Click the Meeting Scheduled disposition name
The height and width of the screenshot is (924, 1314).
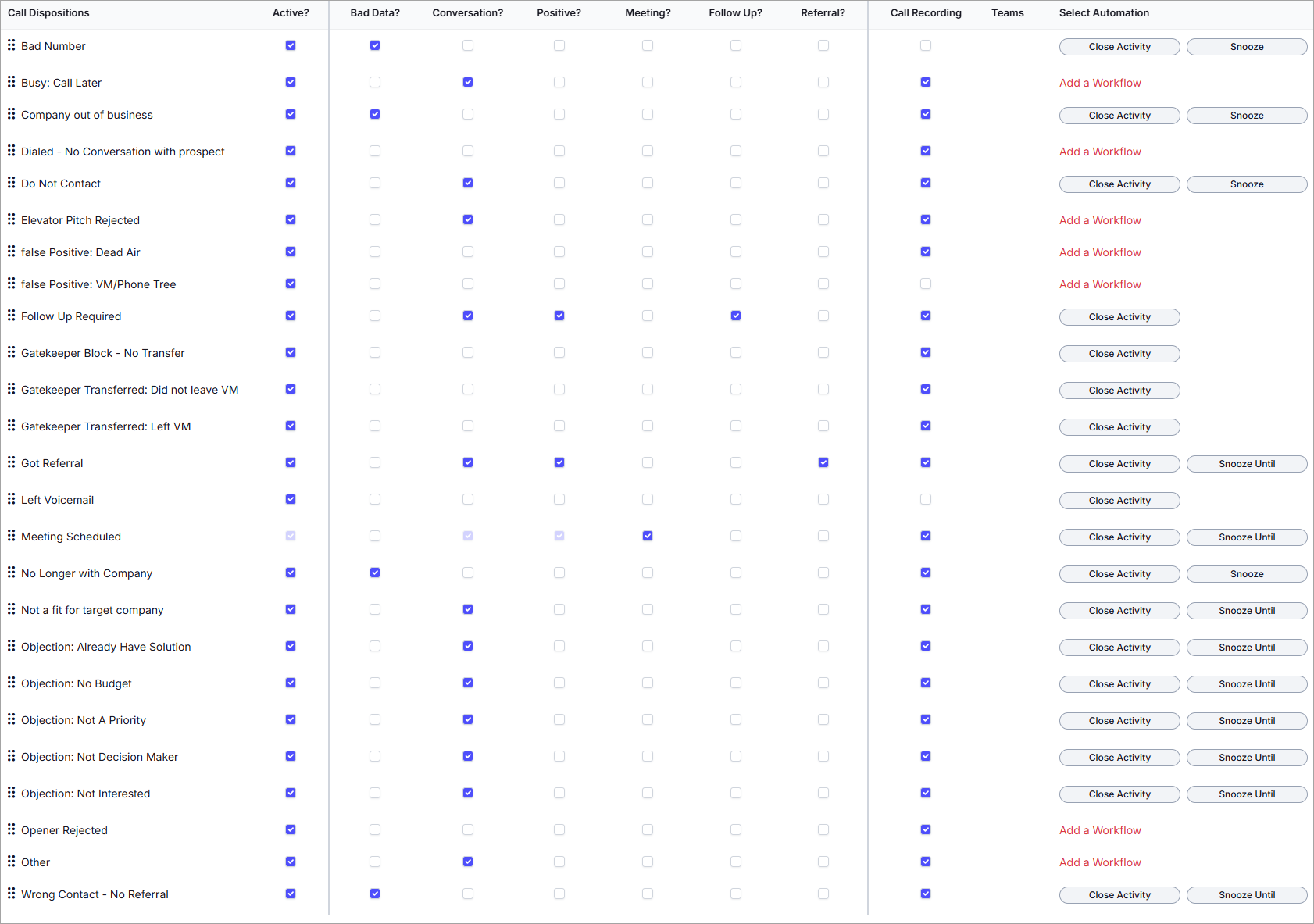point(71,537)
